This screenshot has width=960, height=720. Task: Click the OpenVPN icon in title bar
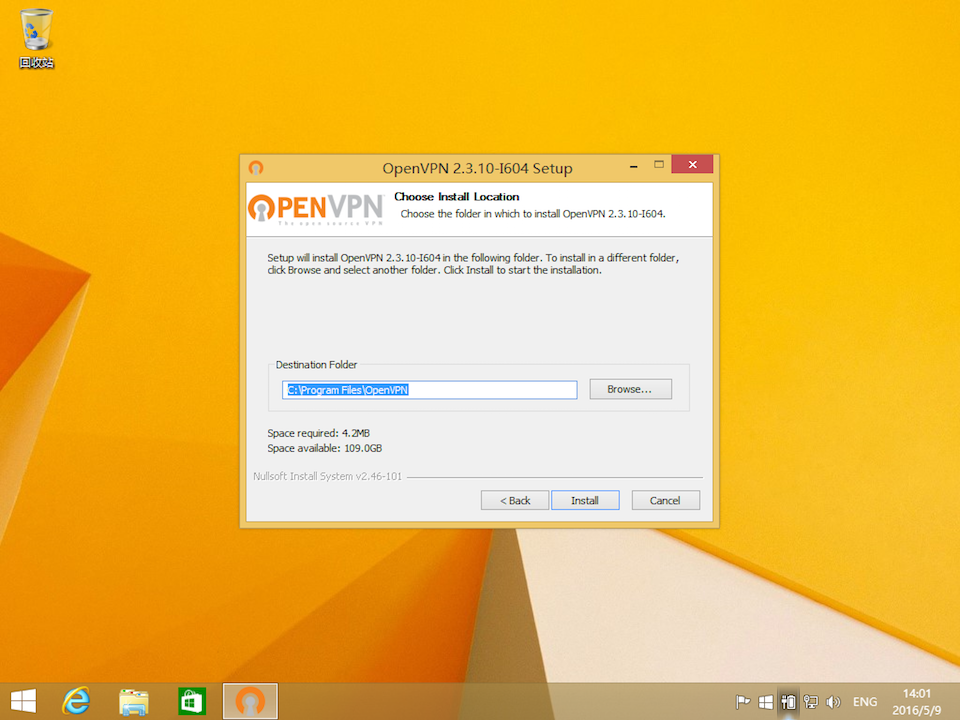pos(256,168)
